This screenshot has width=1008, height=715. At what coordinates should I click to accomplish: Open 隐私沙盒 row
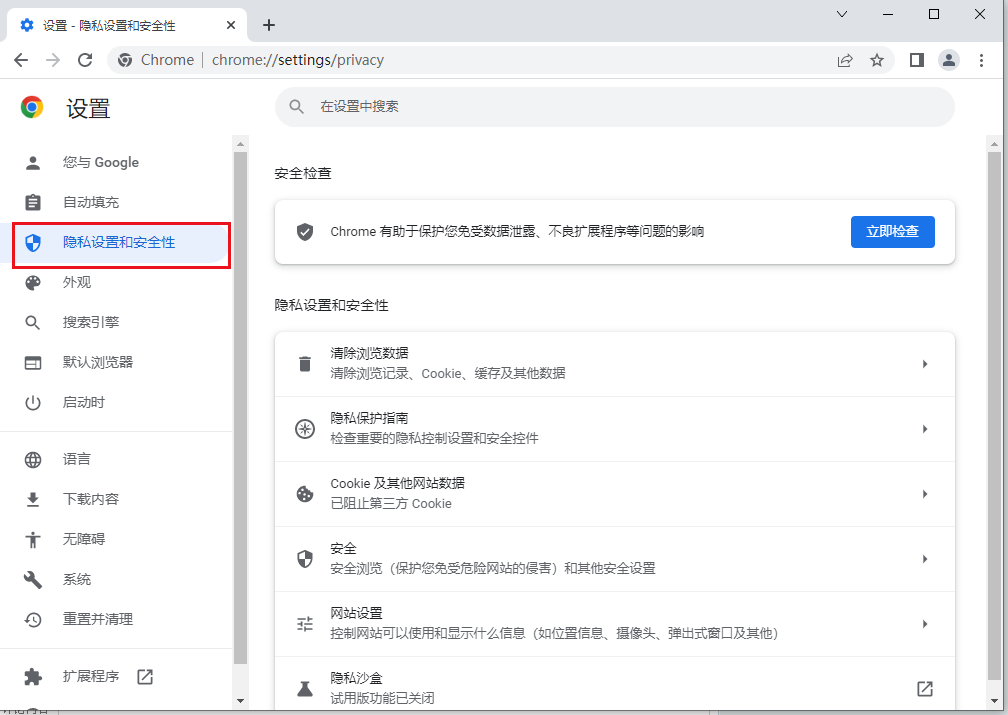pyautogui.click(x=615, y=685)
